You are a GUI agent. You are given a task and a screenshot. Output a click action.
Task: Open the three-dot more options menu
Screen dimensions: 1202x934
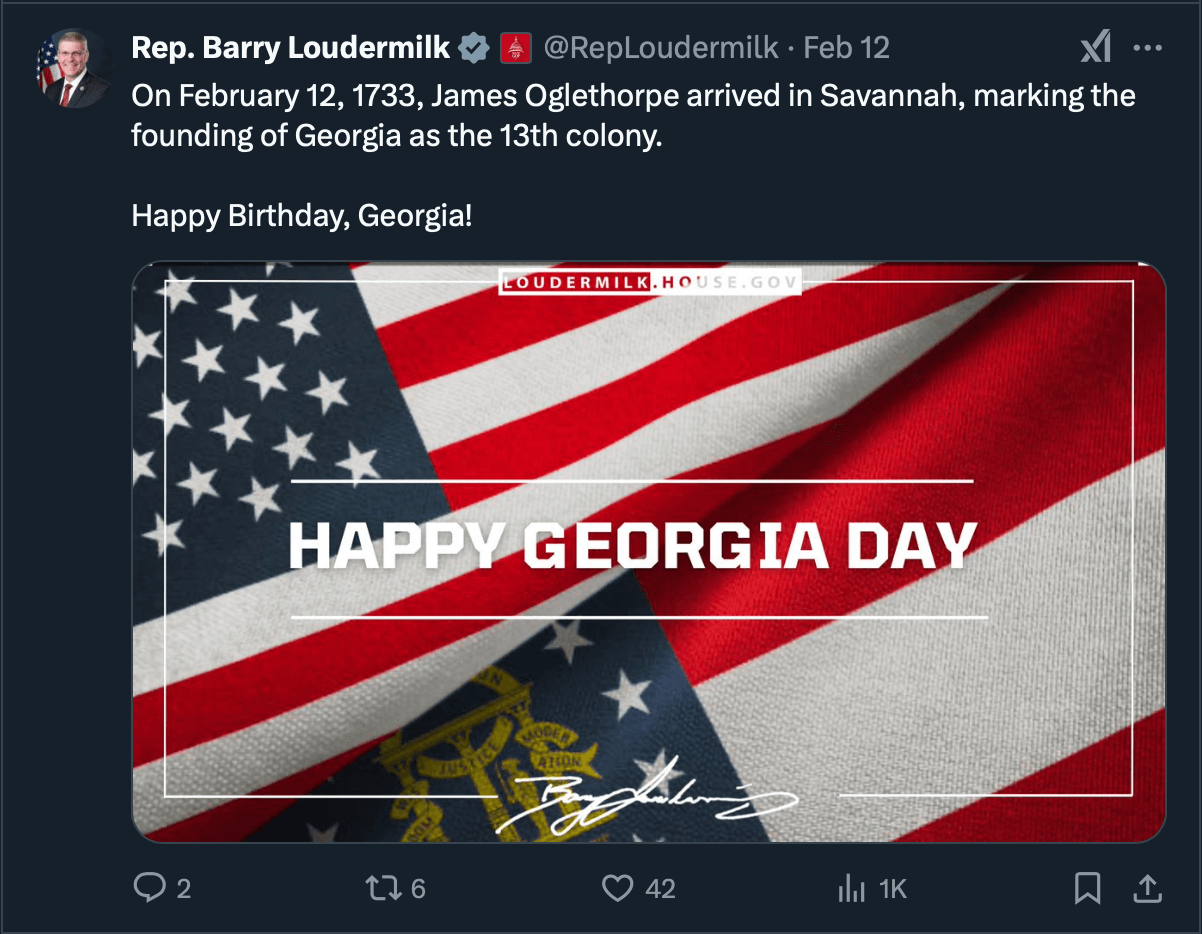1147,47
